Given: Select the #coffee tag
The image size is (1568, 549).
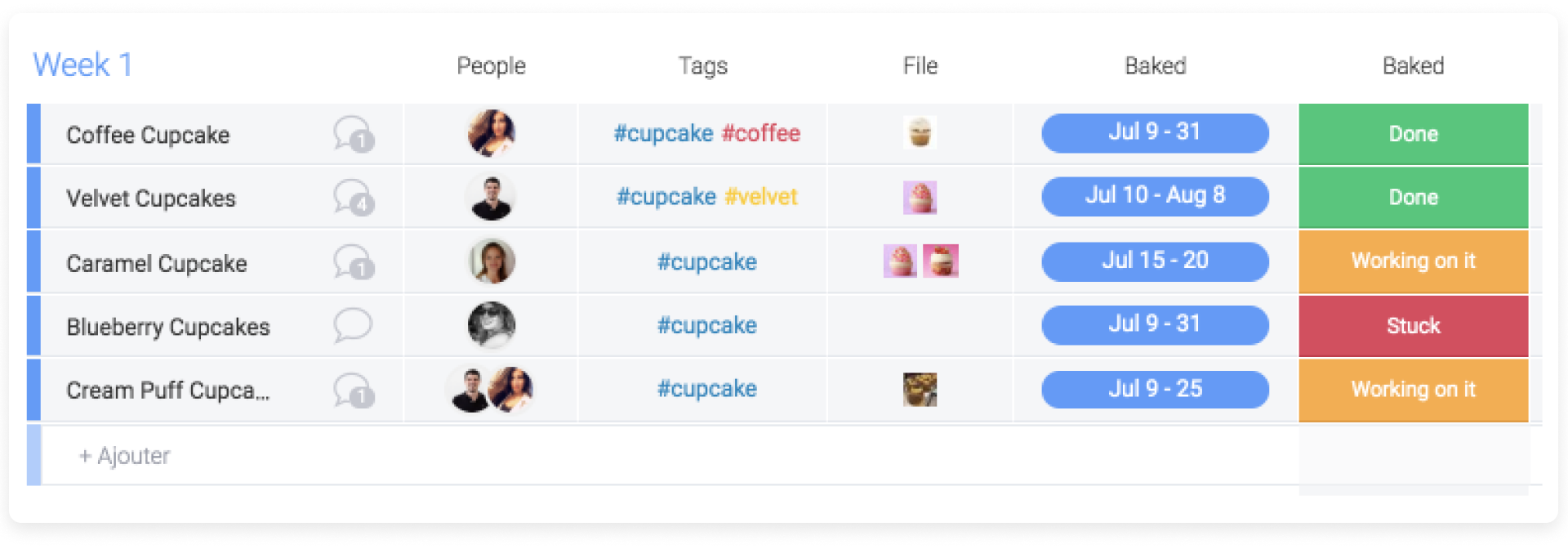Looking at the screenshot, I should 760,133.
